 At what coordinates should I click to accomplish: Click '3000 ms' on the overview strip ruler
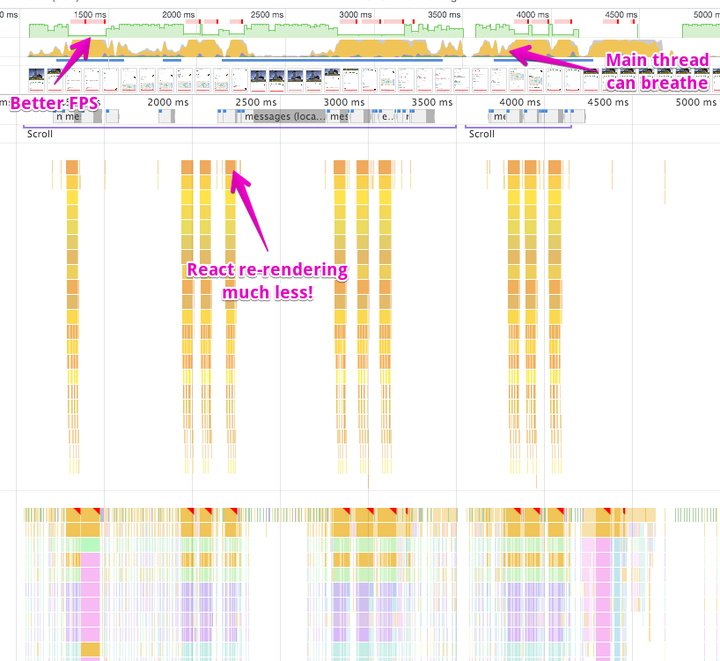click(x=355, y=15)
